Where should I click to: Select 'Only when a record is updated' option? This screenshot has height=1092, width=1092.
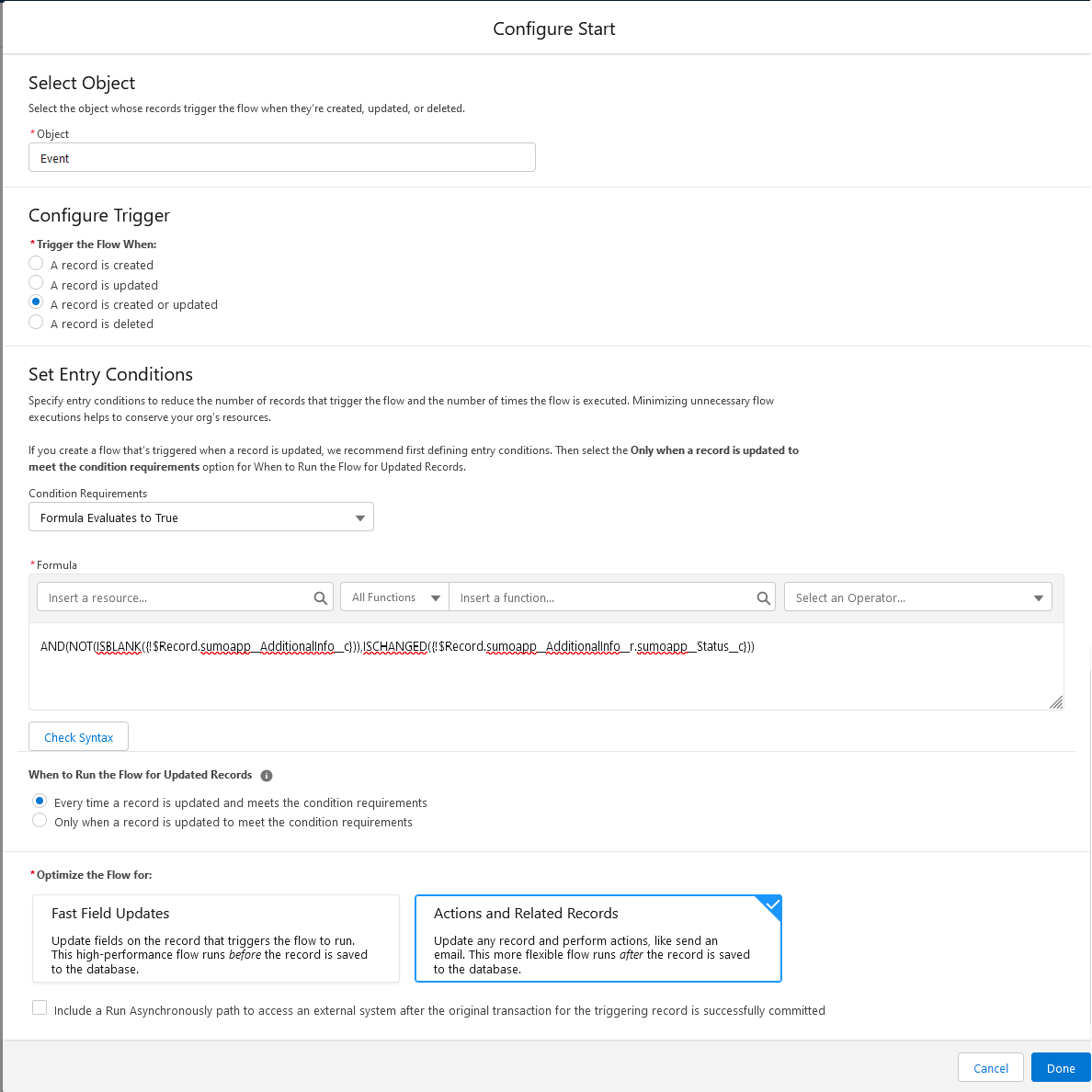40,821
